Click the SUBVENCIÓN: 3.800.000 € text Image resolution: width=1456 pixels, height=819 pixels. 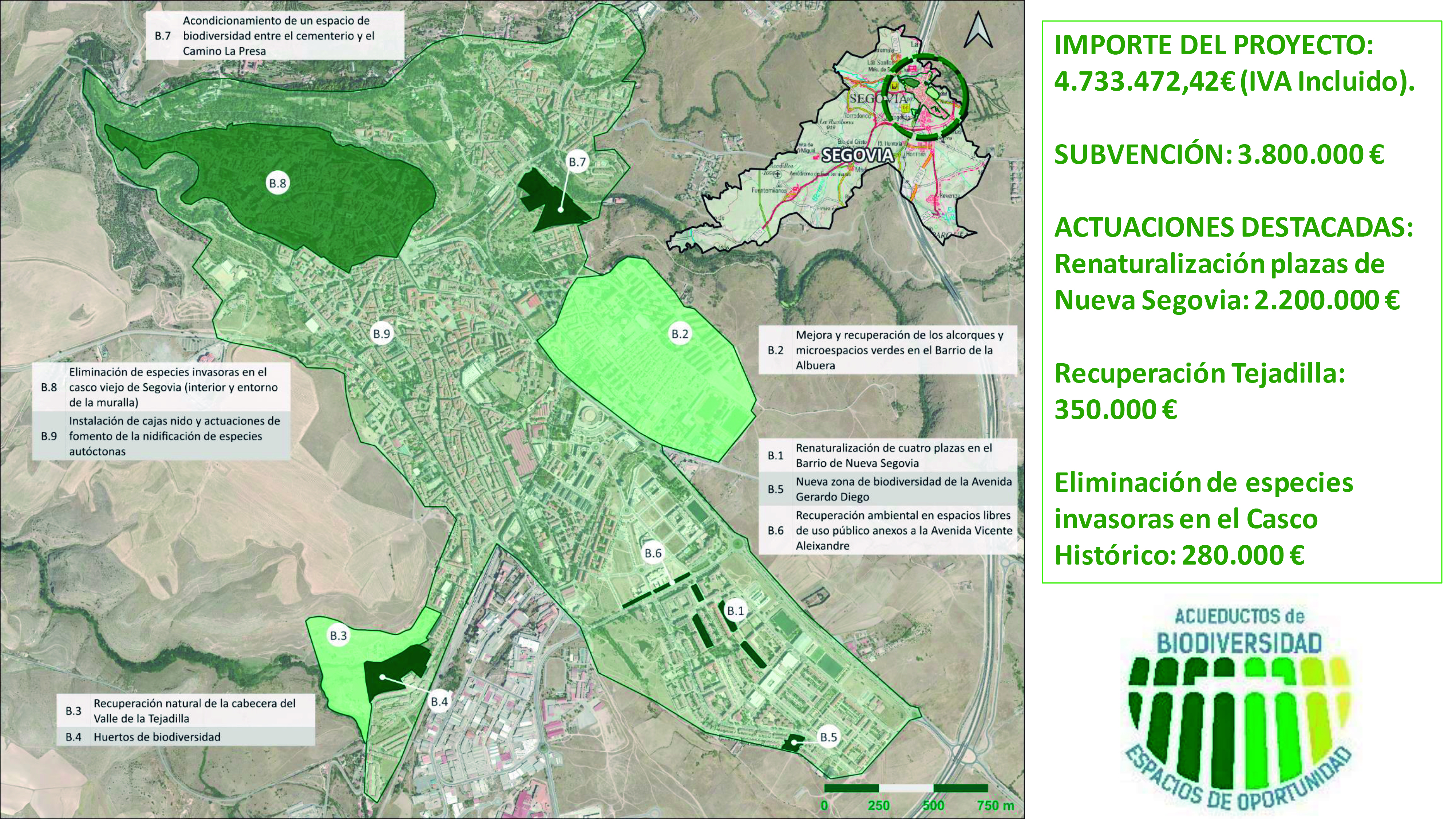pyautogui.click(x=1219, y=154)
